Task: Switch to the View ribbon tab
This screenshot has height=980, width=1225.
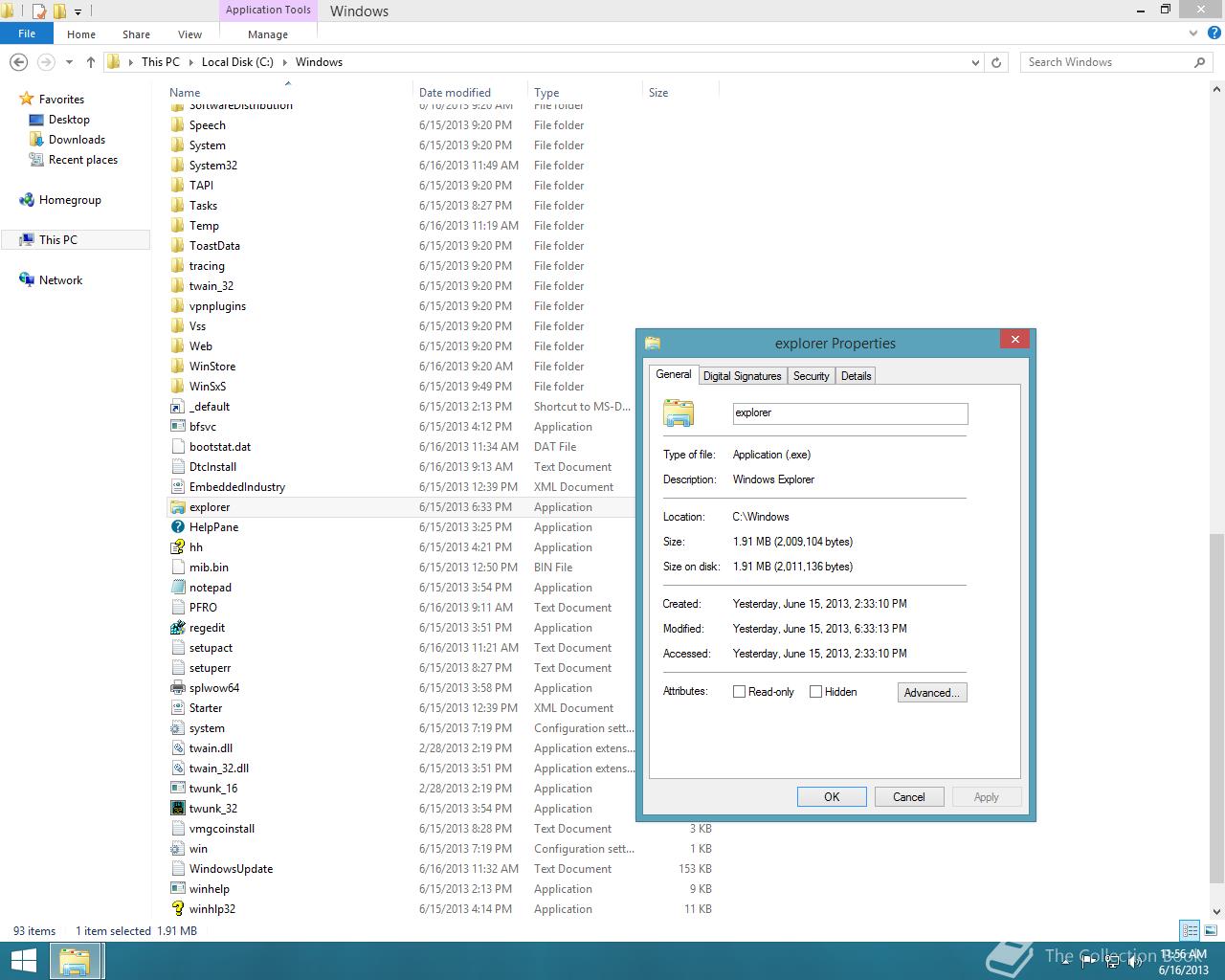Action: (189, 33)
